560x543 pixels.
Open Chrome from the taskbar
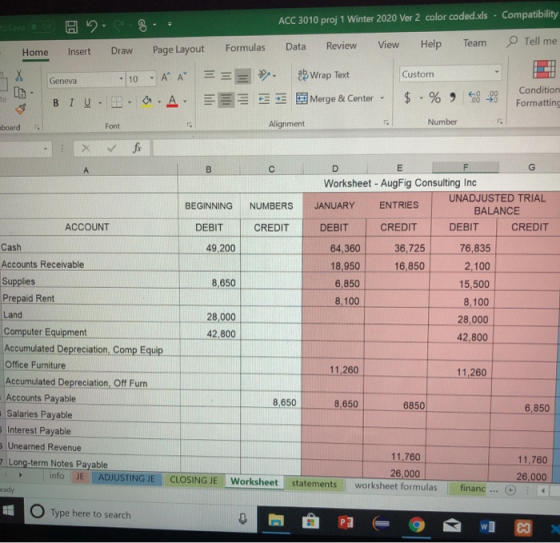click(x=417, y=524)
